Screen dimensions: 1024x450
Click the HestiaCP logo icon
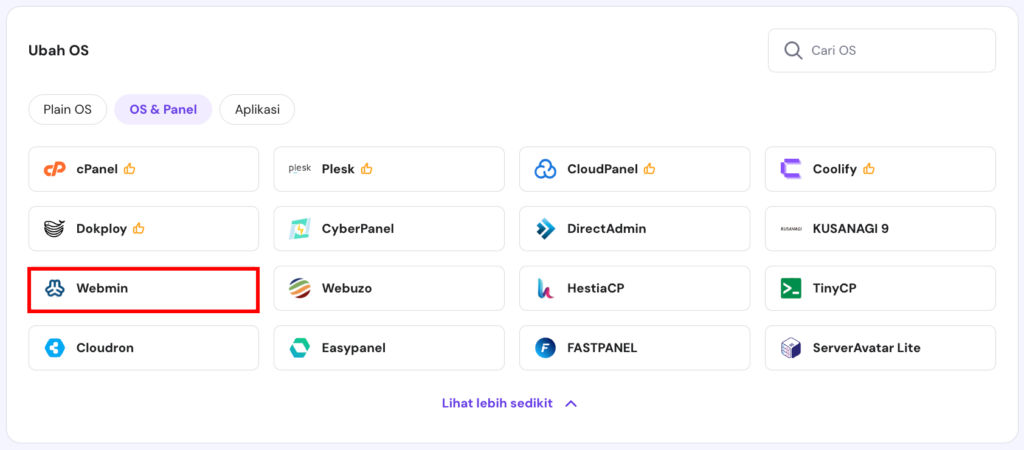(x=545, y=288)
